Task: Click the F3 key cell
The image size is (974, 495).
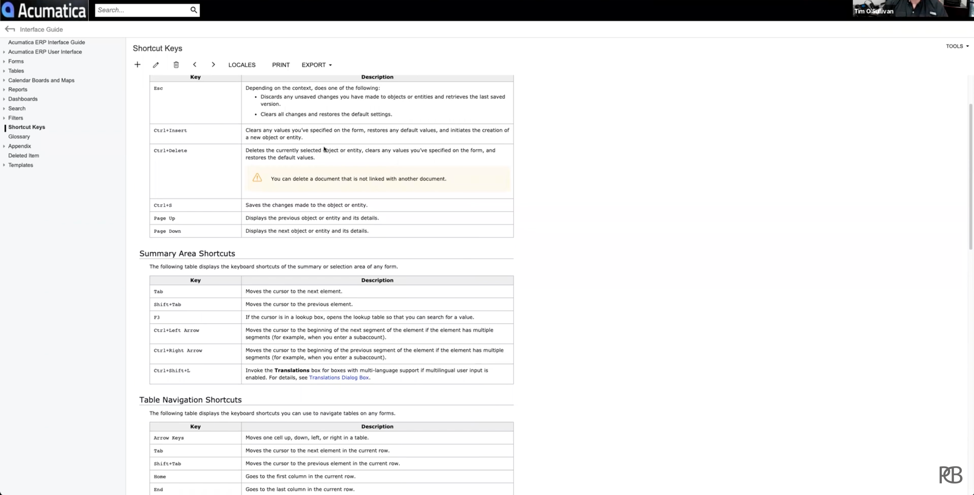Action: click(195, 317)
